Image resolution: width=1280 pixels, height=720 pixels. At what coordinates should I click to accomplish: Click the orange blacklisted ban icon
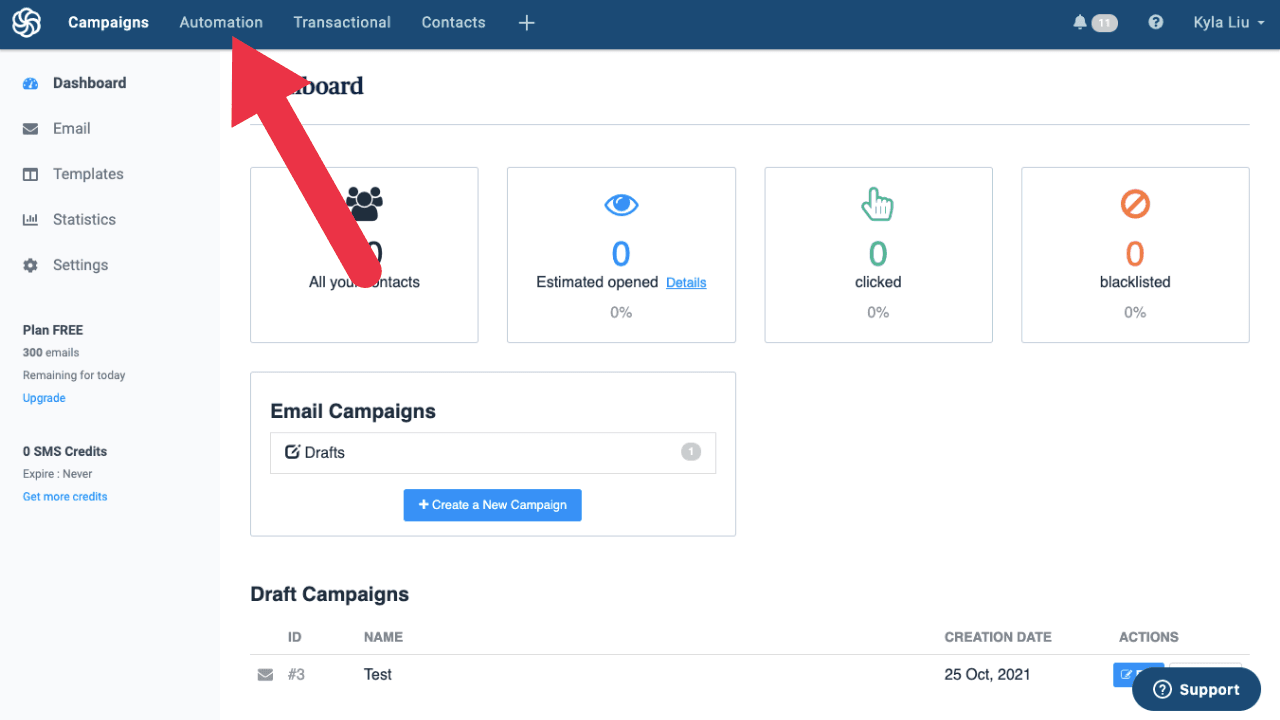1135,205
